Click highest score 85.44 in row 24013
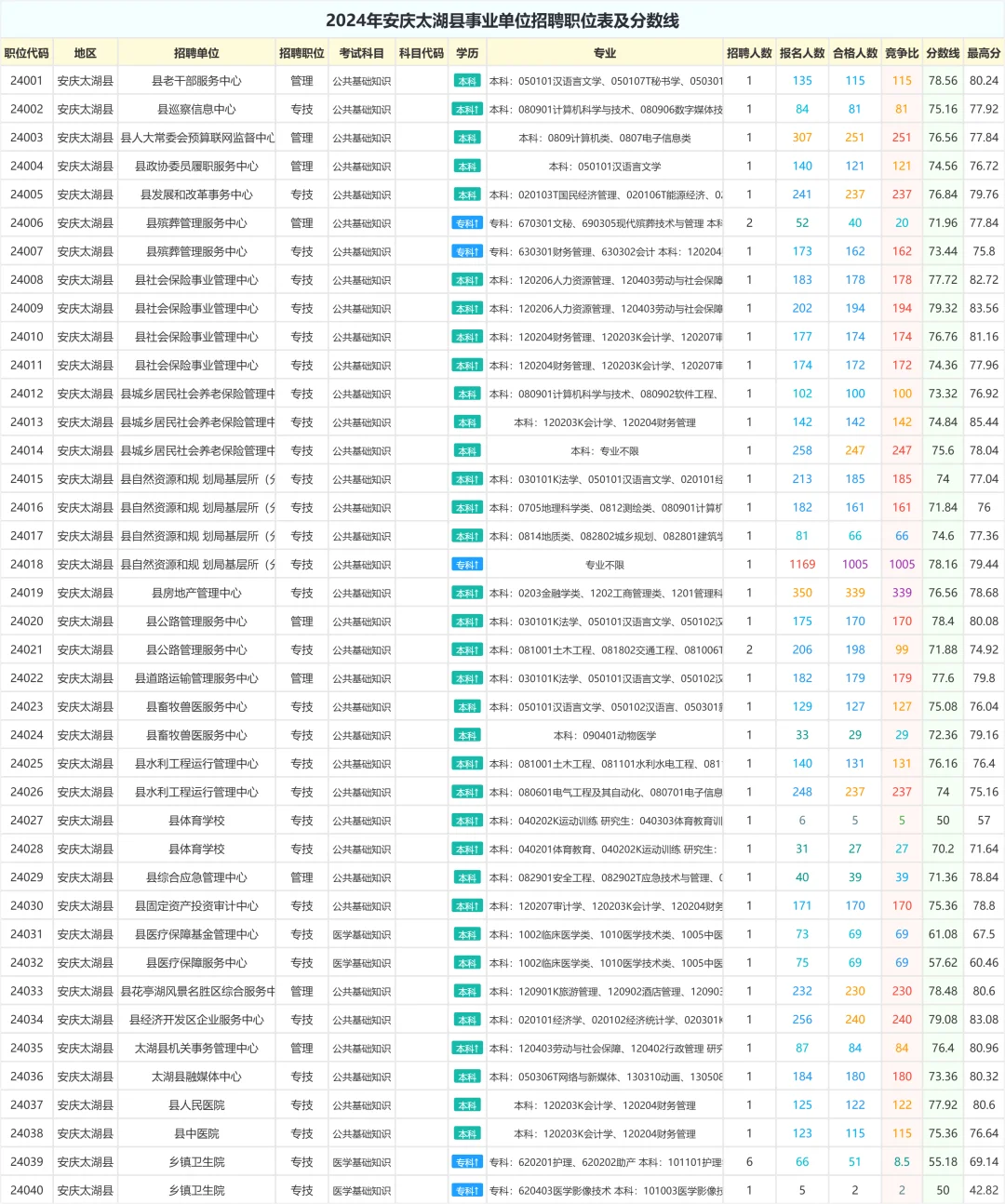 pyautogui.click(x=984, y=422)
